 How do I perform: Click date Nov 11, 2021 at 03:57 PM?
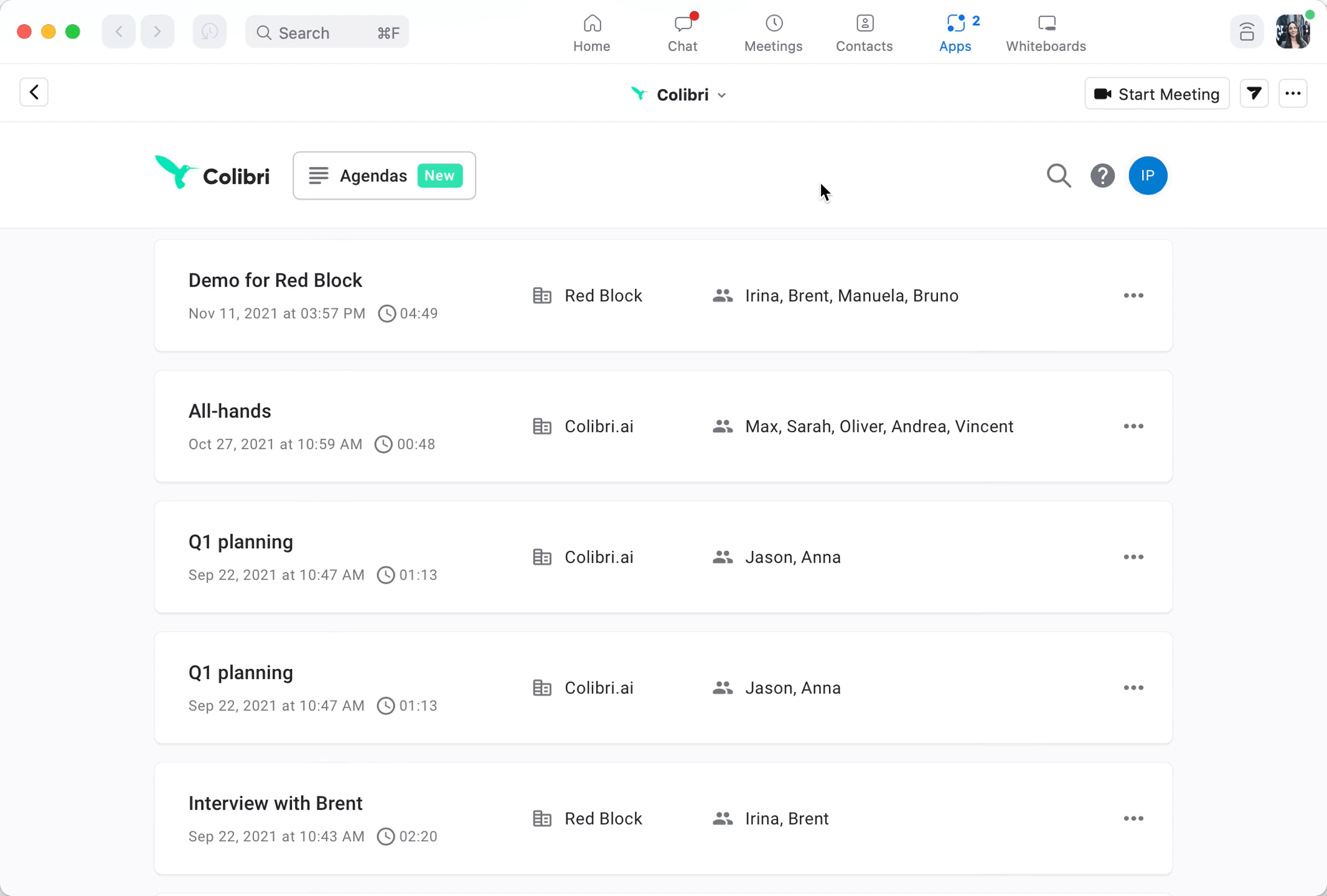277,313
